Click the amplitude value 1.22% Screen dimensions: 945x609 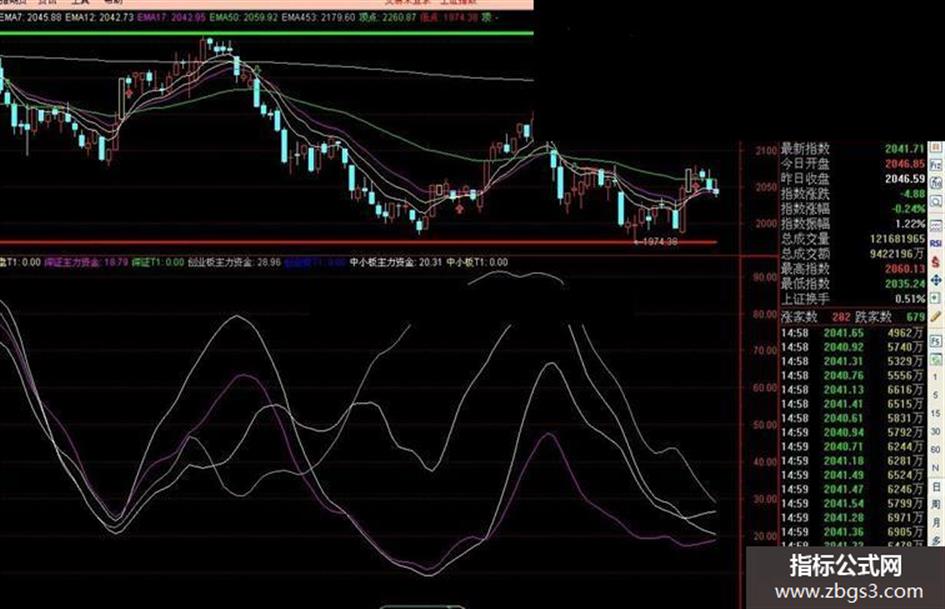pyautogui.click(x=910, y=224)
